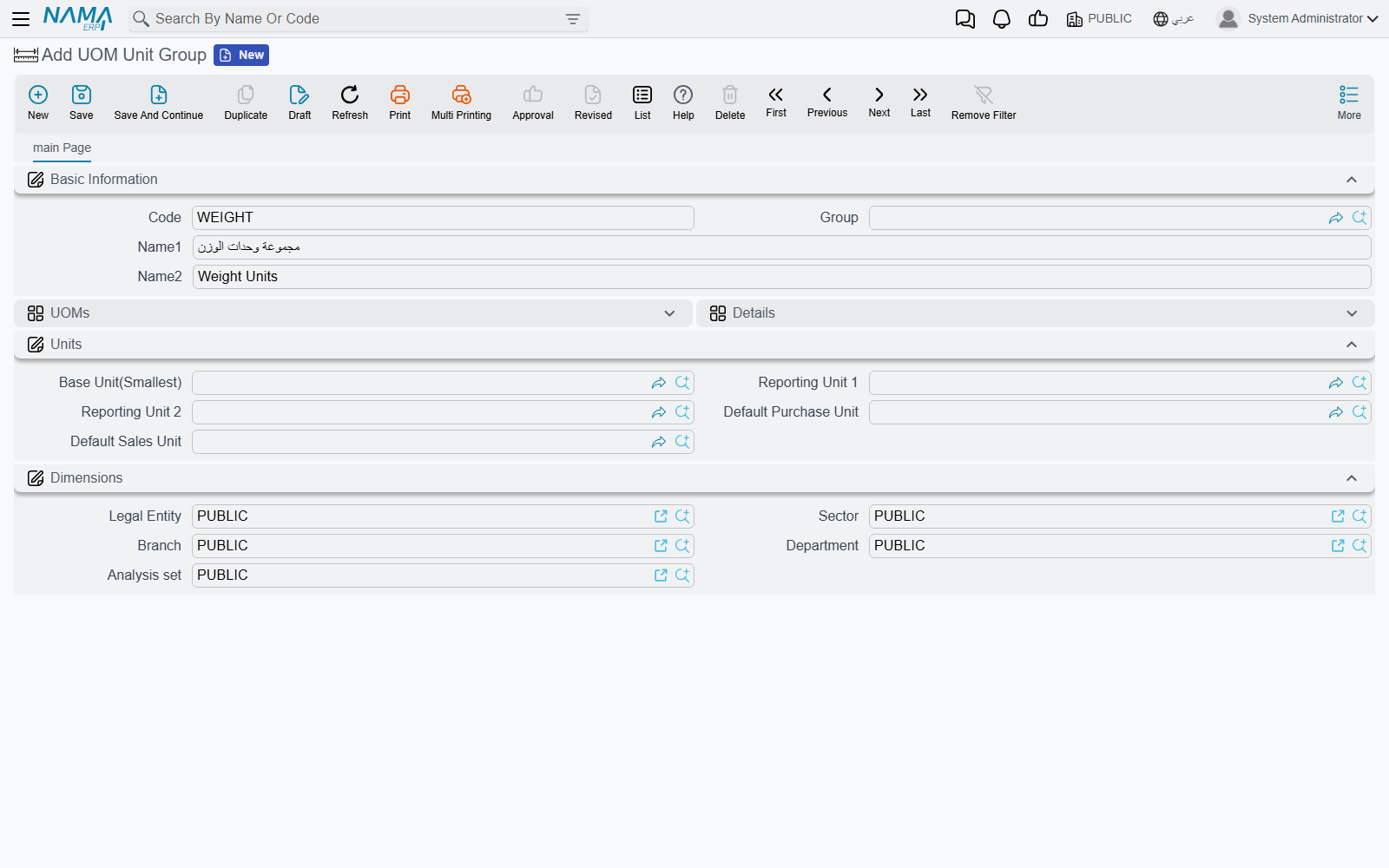
Task: Duplicate the current record
Action: point(246,102)
